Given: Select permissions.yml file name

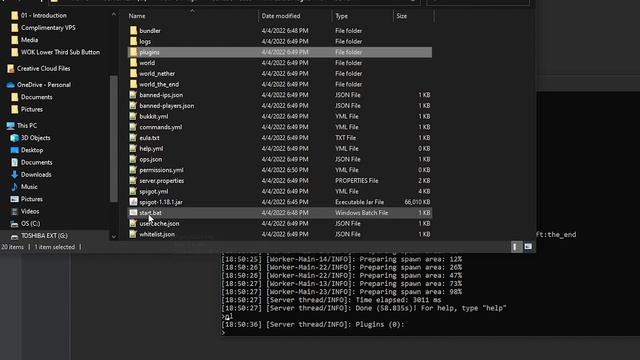Looking at the screenshot, I should 161,170.
